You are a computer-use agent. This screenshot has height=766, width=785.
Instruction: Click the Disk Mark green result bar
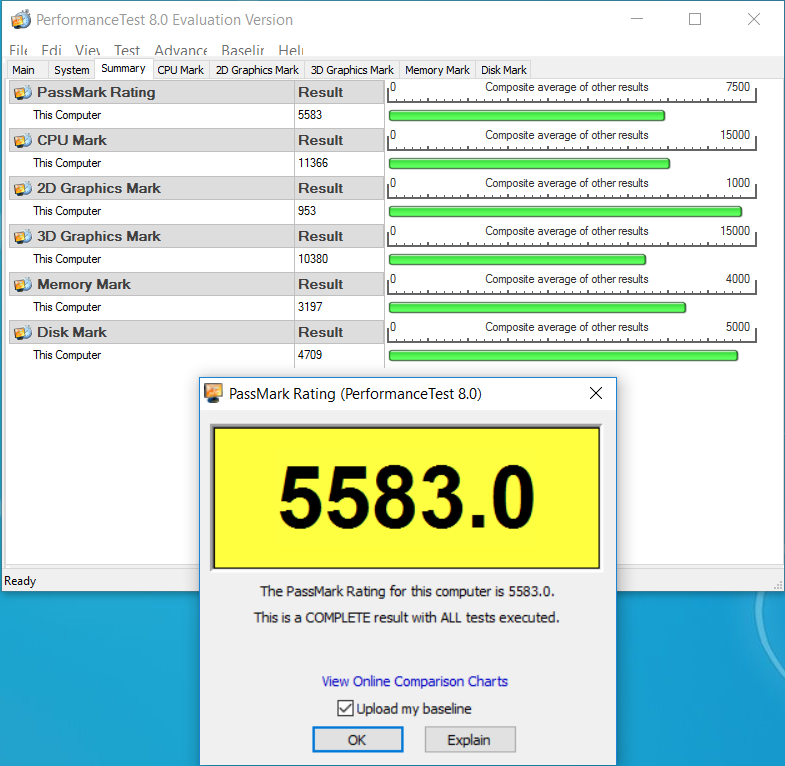click(563, 355)
